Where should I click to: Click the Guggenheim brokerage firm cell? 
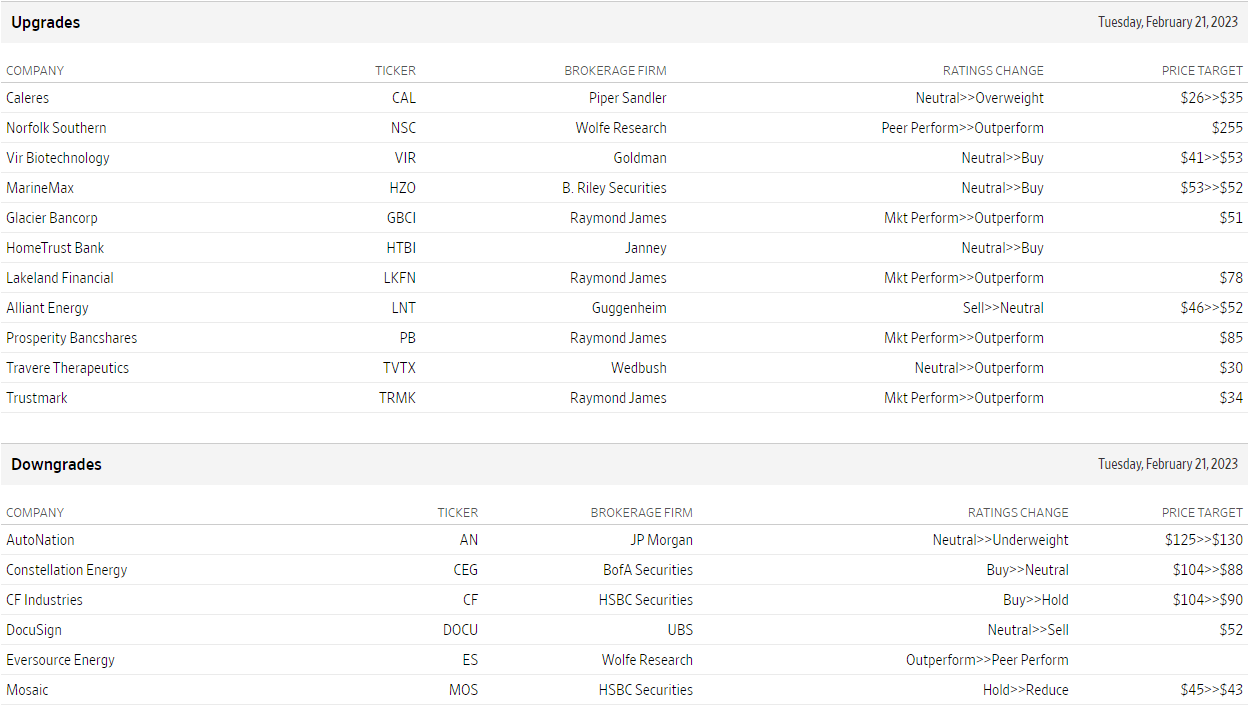click(629, 308)
